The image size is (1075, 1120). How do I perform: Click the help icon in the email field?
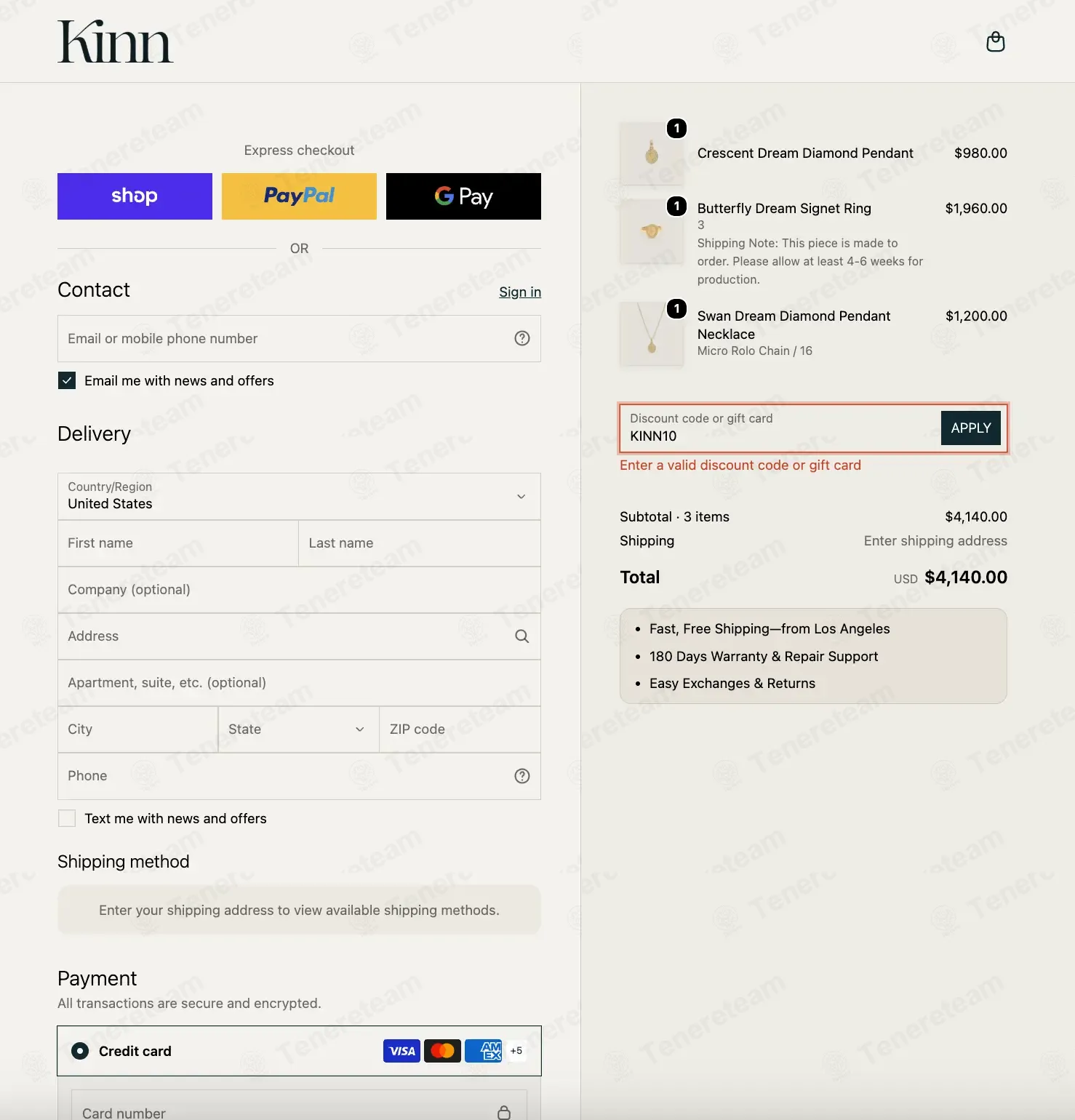(522, 338)
